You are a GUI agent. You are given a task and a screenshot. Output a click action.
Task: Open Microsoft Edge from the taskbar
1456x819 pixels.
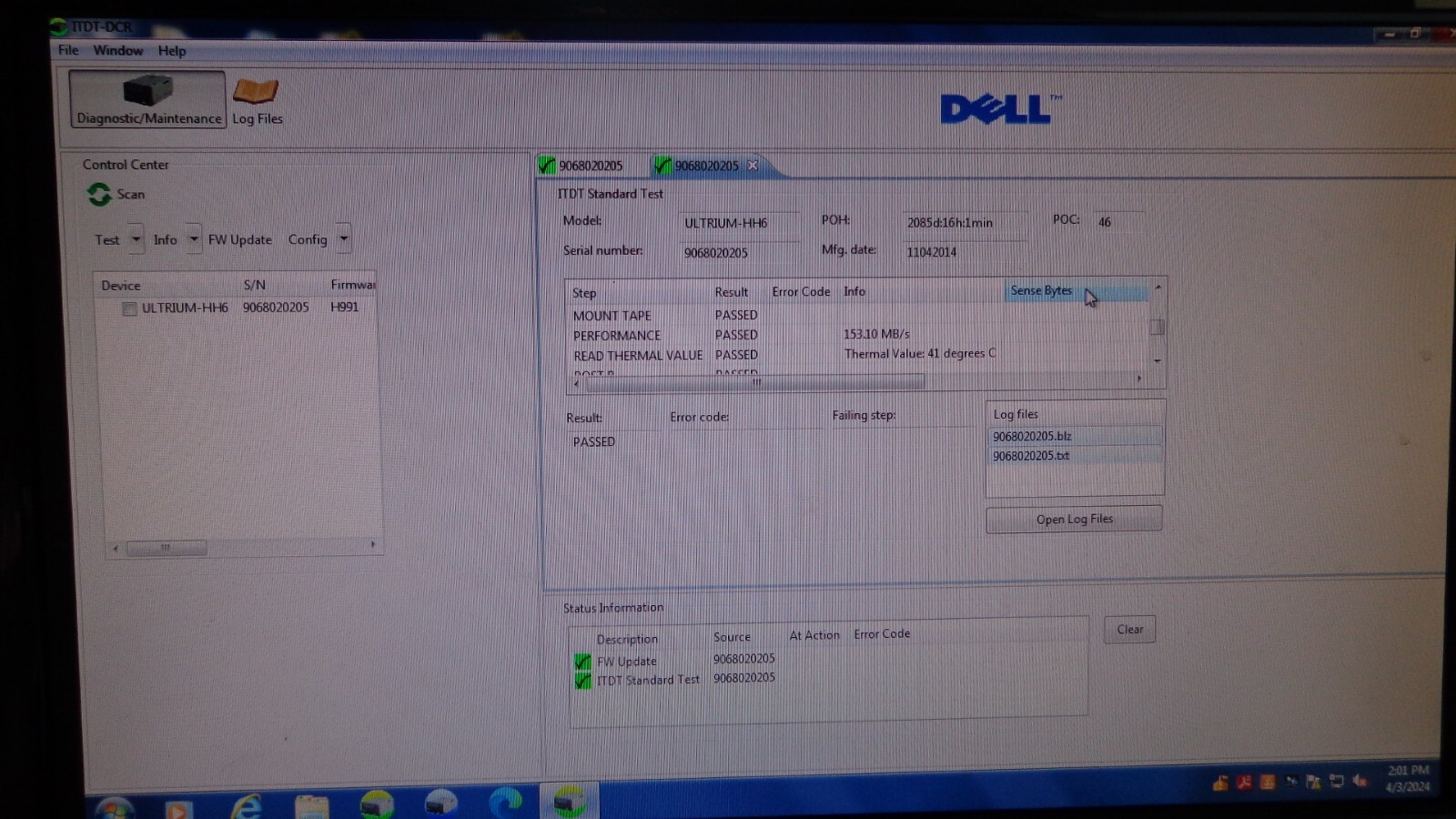505,802
